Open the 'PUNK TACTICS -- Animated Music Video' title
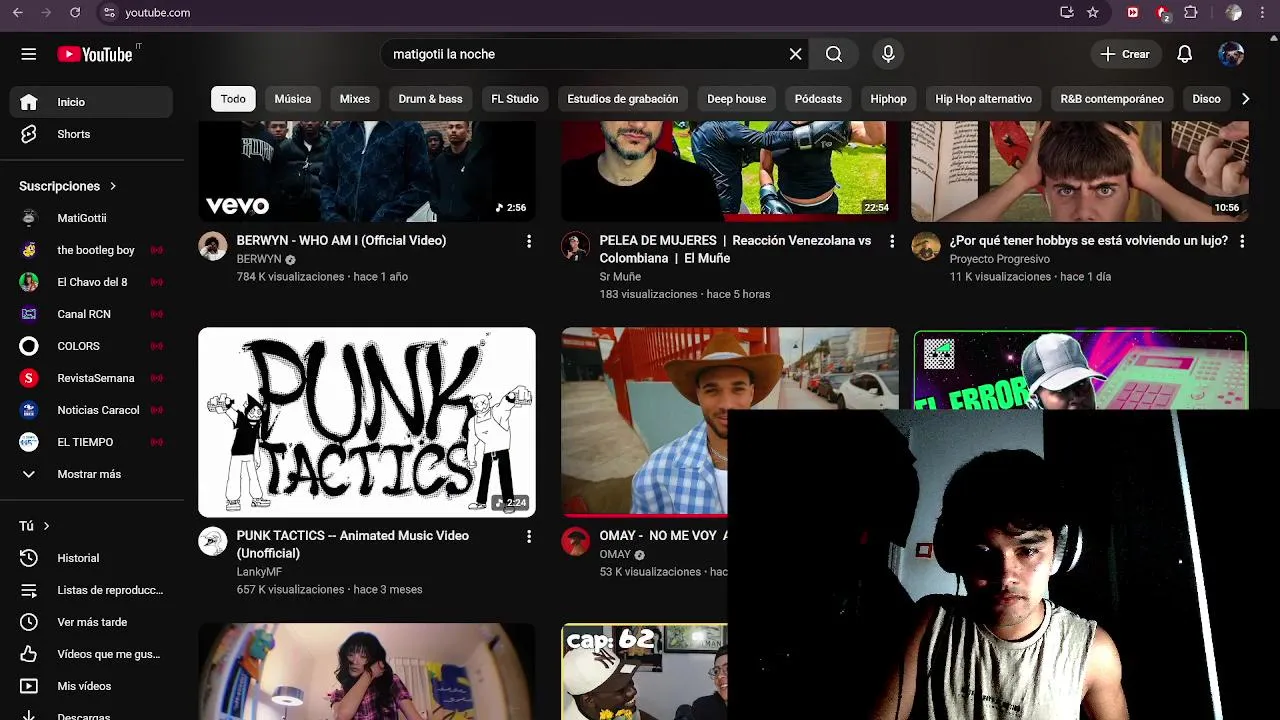 pos(353,544)
